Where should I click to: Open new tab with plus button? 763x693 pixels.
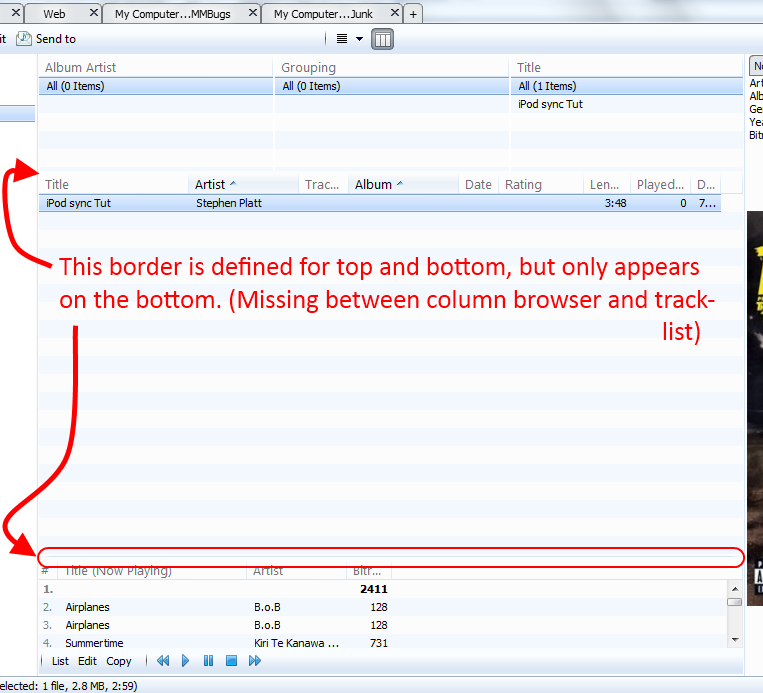coord(414,14)
